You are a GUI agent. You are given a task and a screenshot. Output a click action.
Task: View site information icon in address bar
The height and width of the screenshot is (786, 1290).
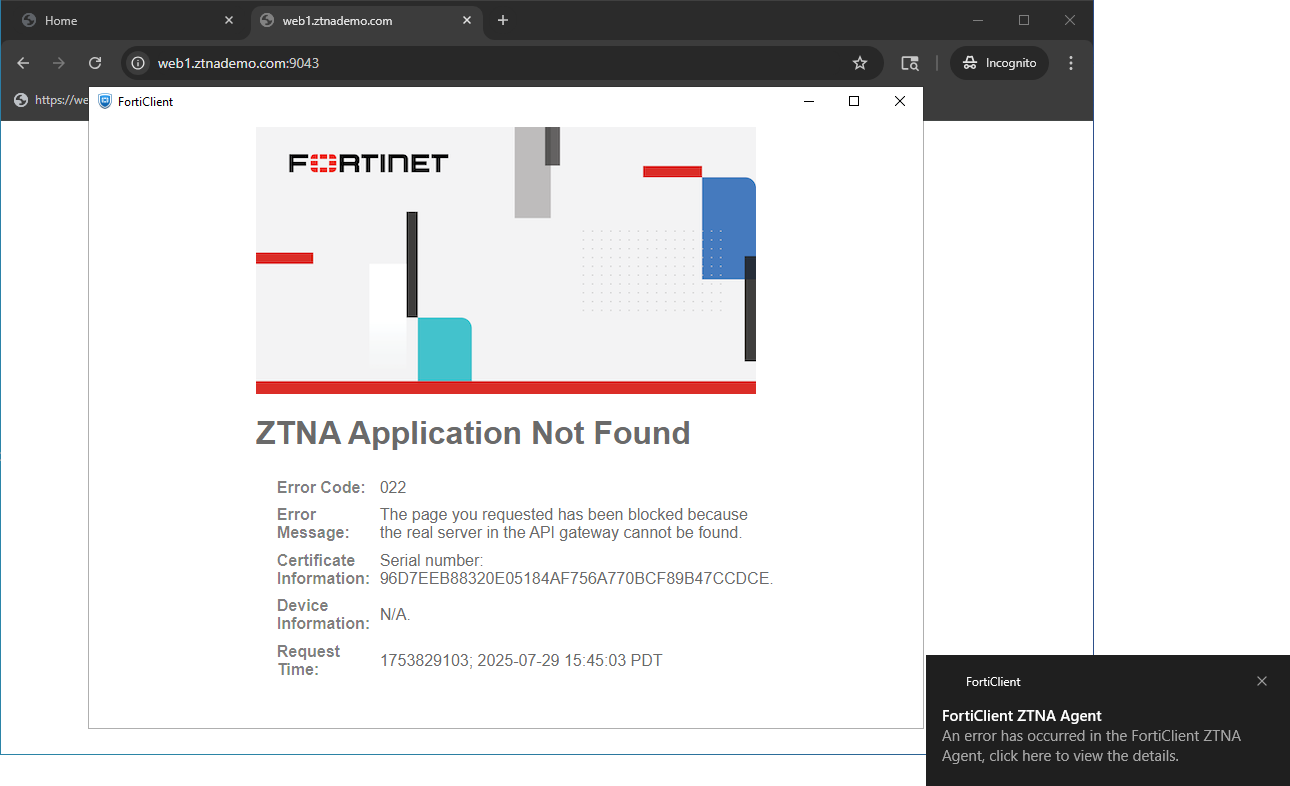[139, 63]
